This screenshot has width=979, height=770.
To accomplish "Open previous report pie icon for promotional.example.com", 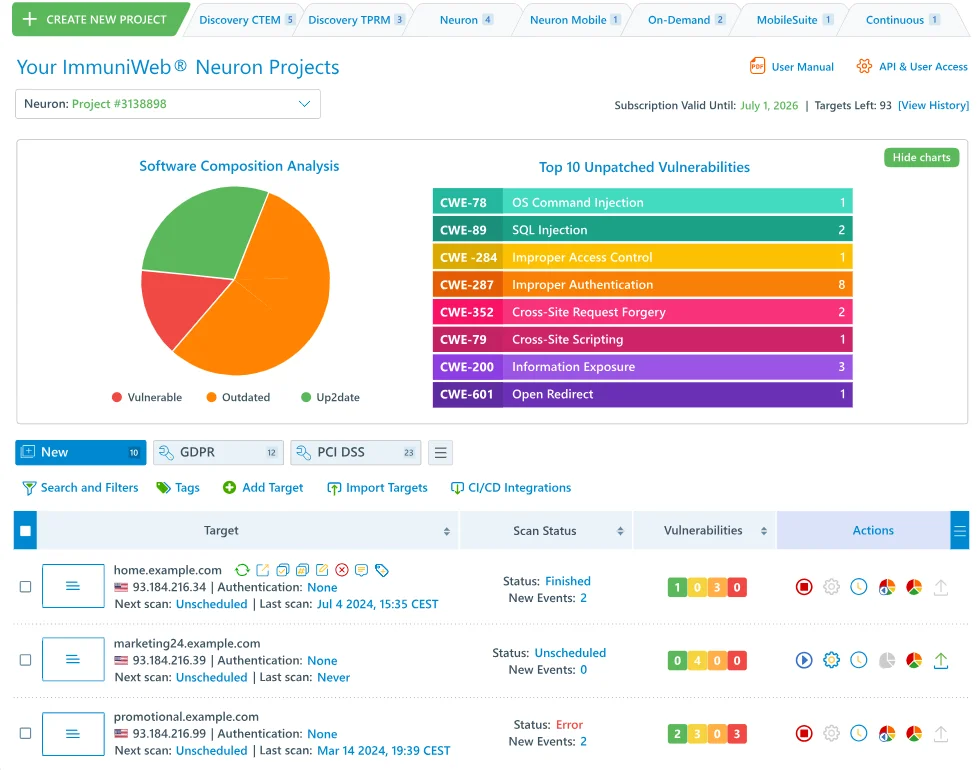I will 887,733.
